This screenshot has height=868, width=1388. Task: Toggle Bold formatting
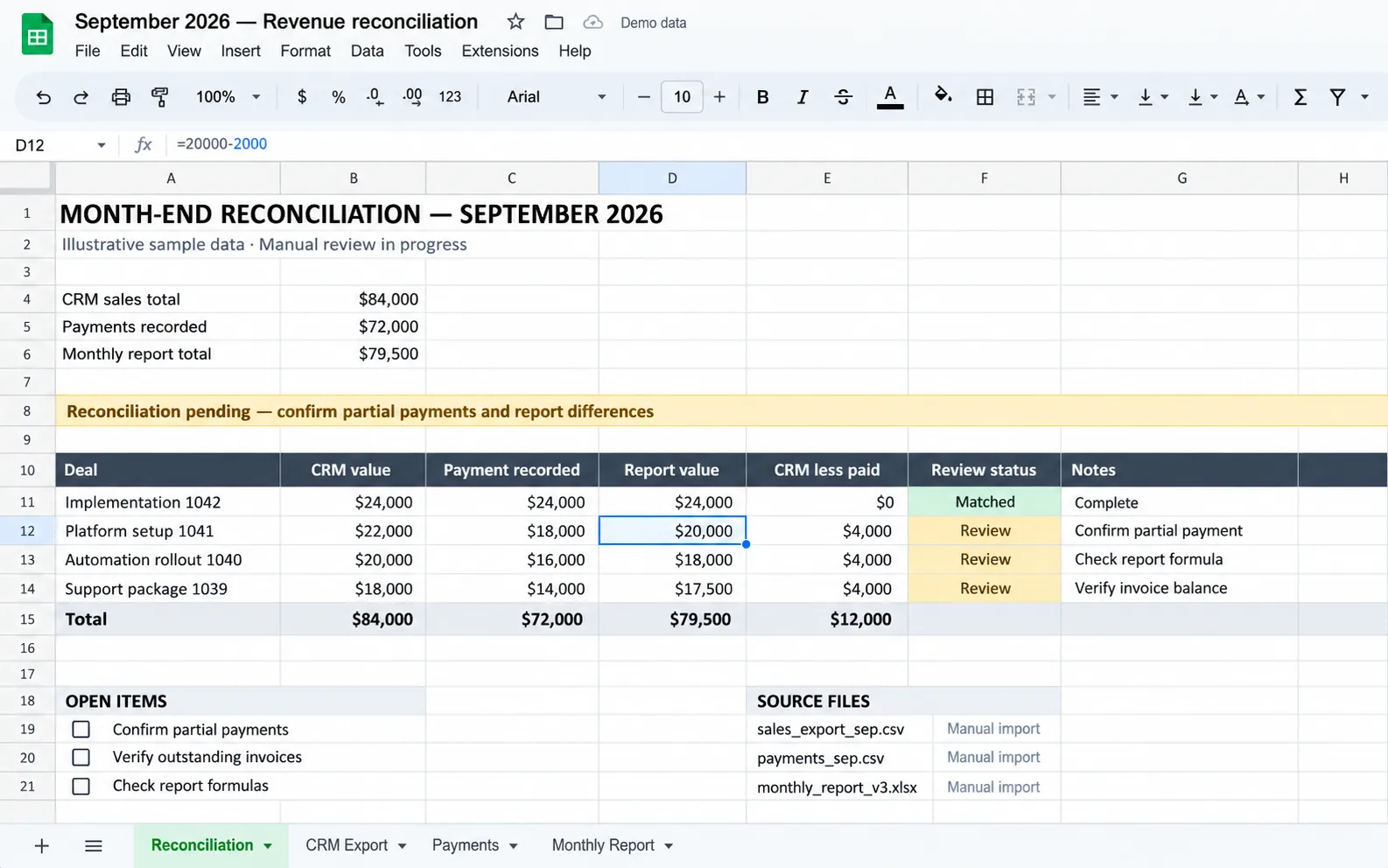tap(762, 97)
